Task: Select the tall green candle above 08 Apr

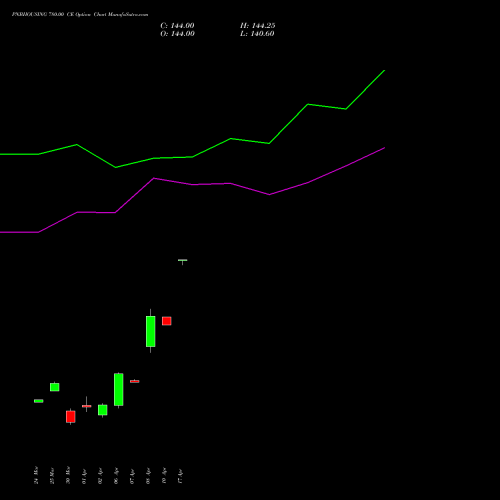Action: [151, 331]
